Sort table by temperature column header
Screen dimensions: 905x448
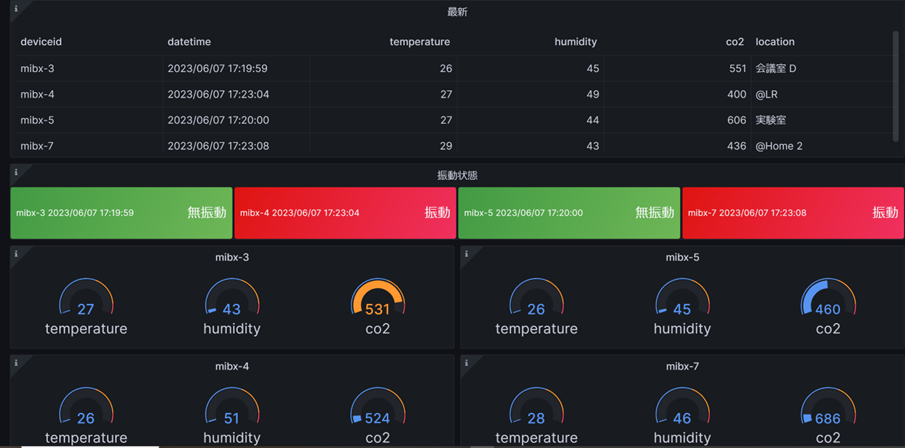coord(420,42)
